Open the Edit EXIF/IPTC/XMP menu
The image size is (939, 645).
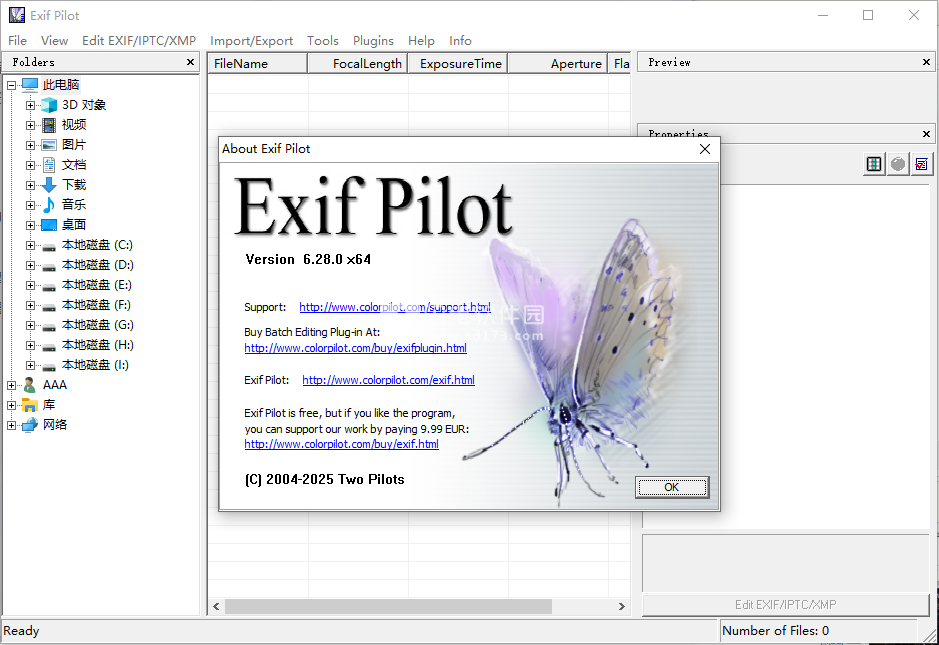(139, 41)
